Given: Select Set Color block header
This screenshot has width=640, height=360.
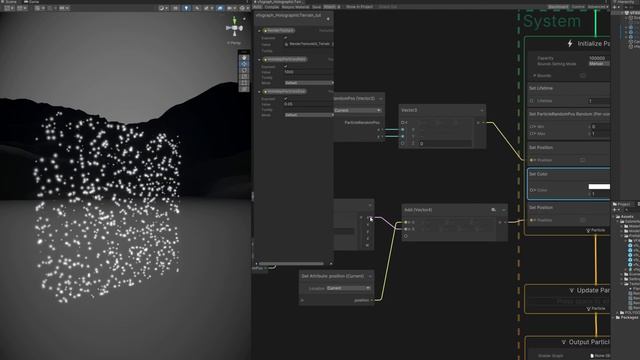Looking at the screenshot, I should pyautogui.click(x=569, y=174).
